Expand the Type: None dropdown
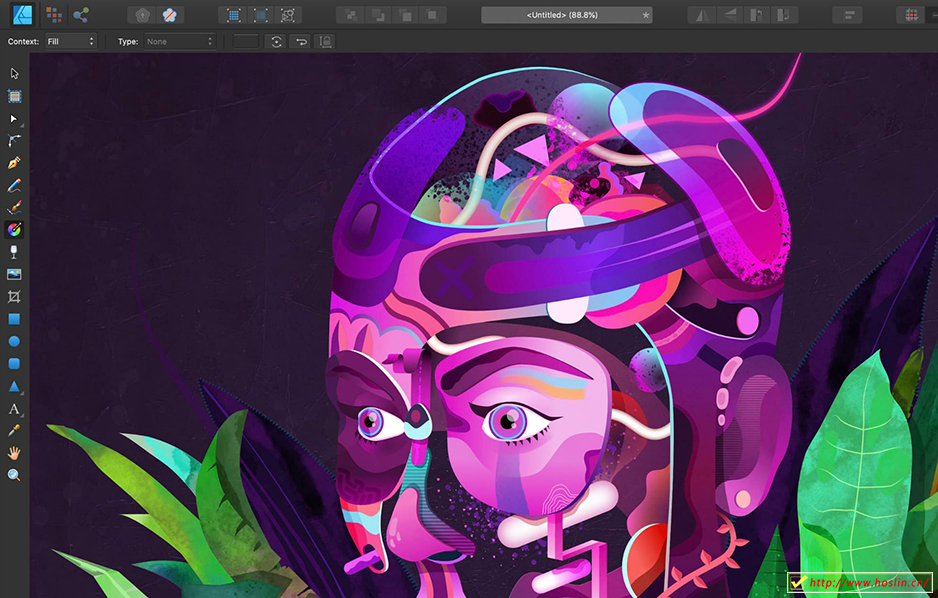 click(x=178, y=41)
